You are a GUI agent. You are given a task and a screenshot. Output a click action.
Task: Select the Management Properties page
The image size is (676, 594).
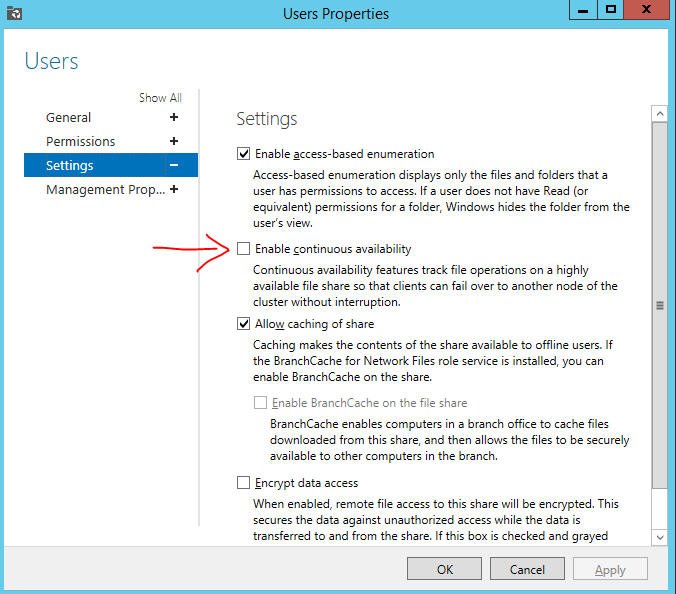[105, 189]
